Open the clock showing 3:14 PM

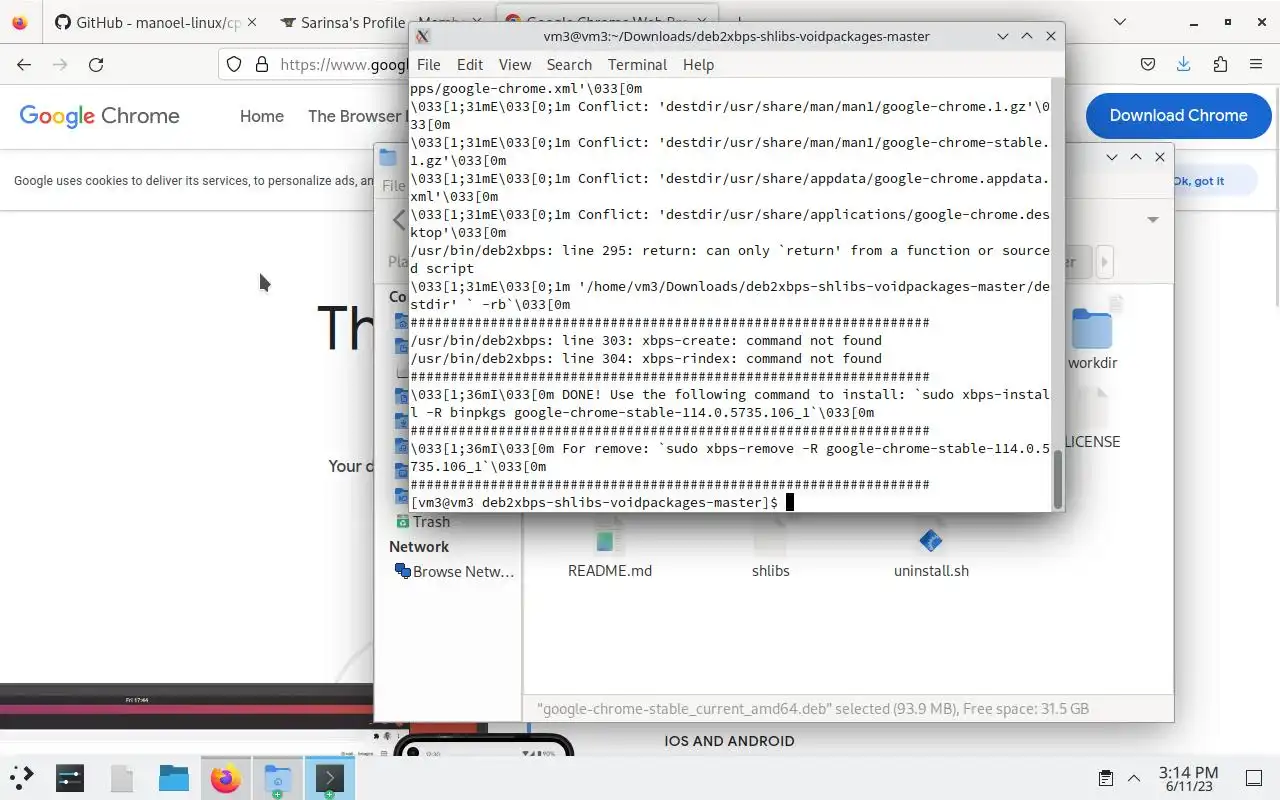(1188, 779)
